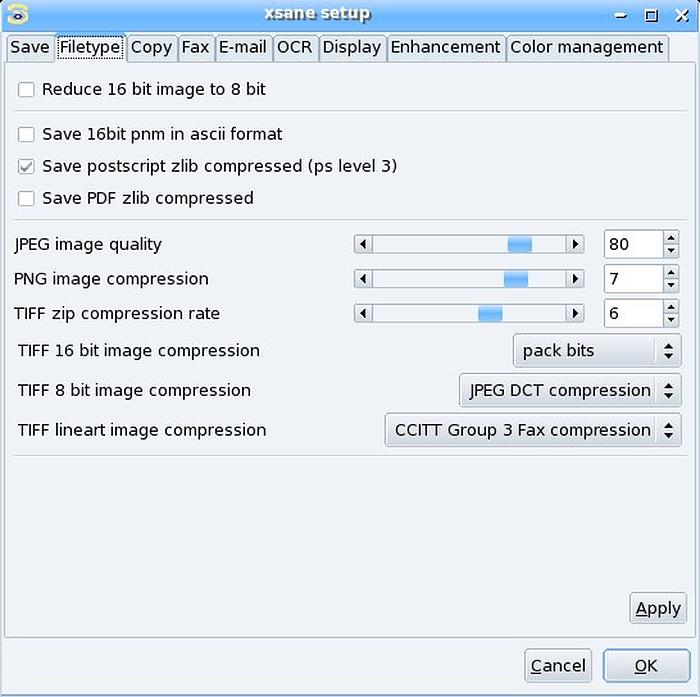Toggle Save 16bit pnm in ascii format

point(26,134)
